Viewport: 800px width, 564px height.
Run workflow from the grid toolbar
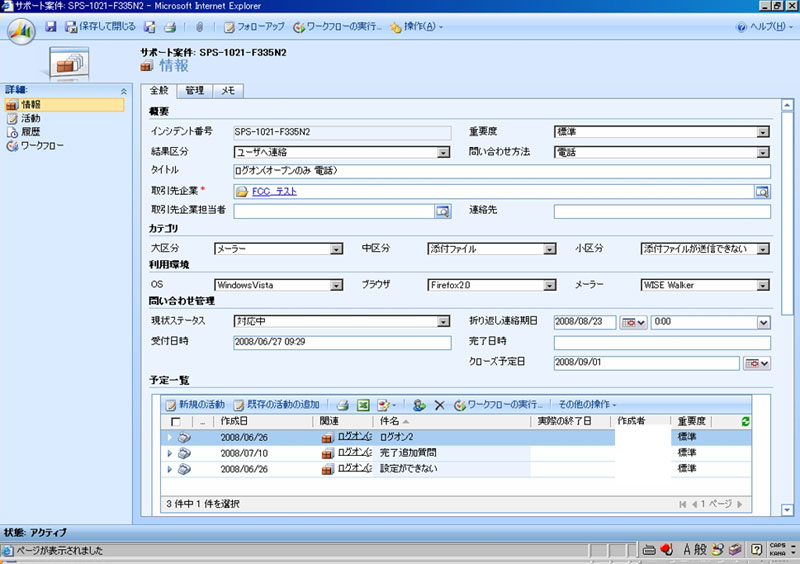coord(498,405)
